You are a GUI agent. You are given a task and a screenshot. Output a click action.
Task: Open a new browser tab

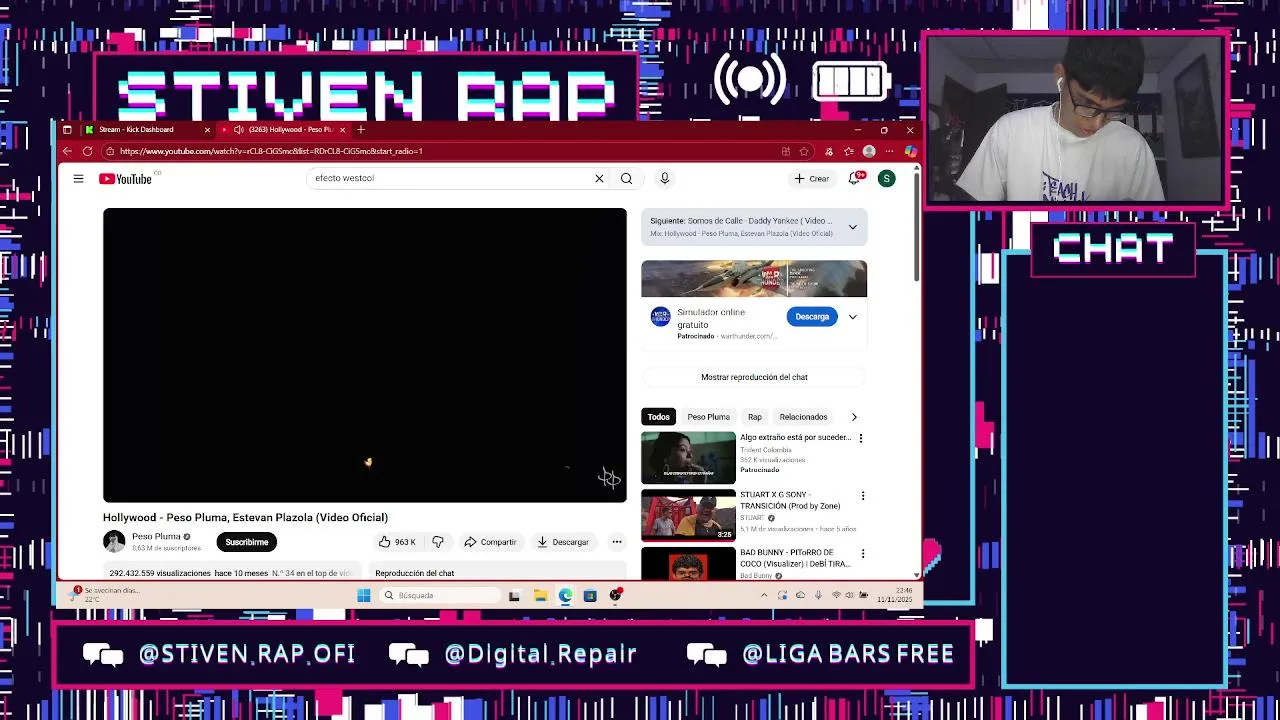click(361, 129)
